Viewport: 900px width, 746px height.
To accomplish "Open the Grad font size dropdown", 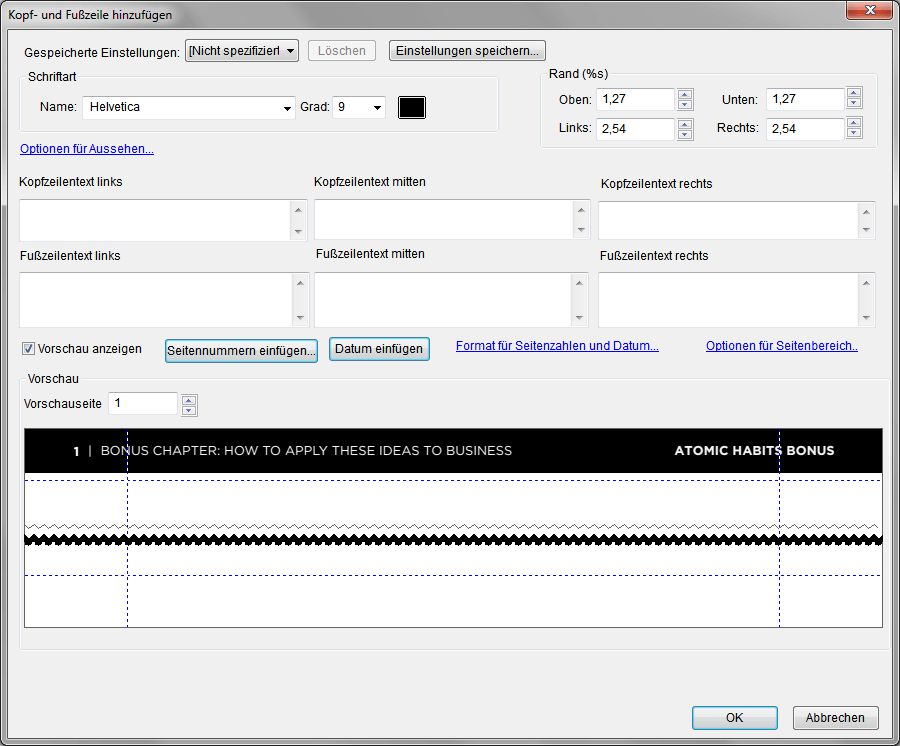I will pyautogui.click(x=359, y=107).
